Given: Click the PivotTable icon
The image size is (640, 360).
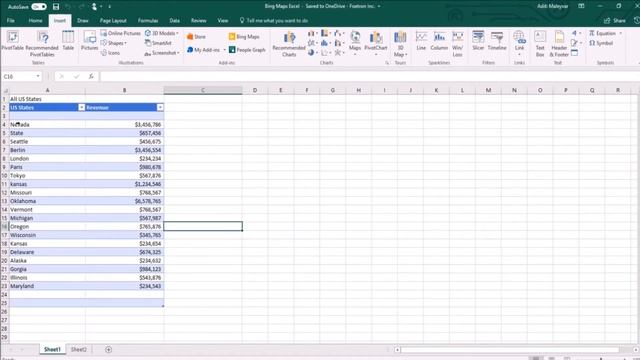Looking at the screenshot, I should pyautogui.click(x=13, y=41).
